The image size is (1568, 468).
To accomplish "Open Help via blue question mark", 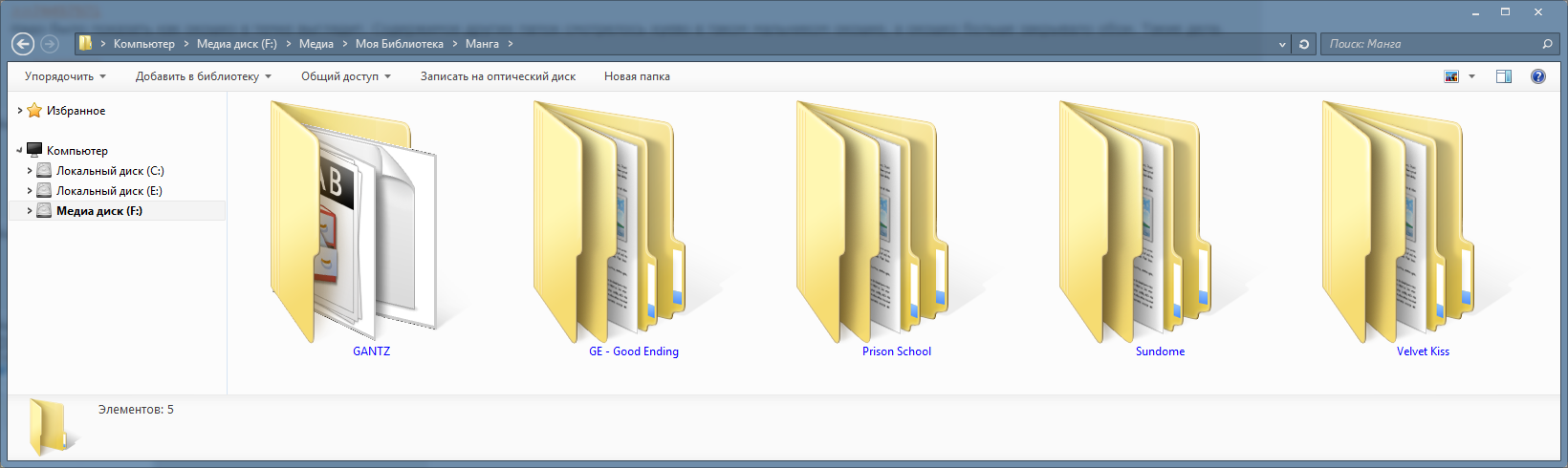I will coord(1538,76).
